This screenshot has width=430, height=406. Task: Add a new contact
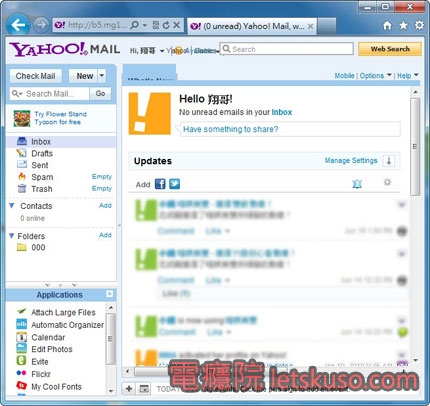pos(105,205)
